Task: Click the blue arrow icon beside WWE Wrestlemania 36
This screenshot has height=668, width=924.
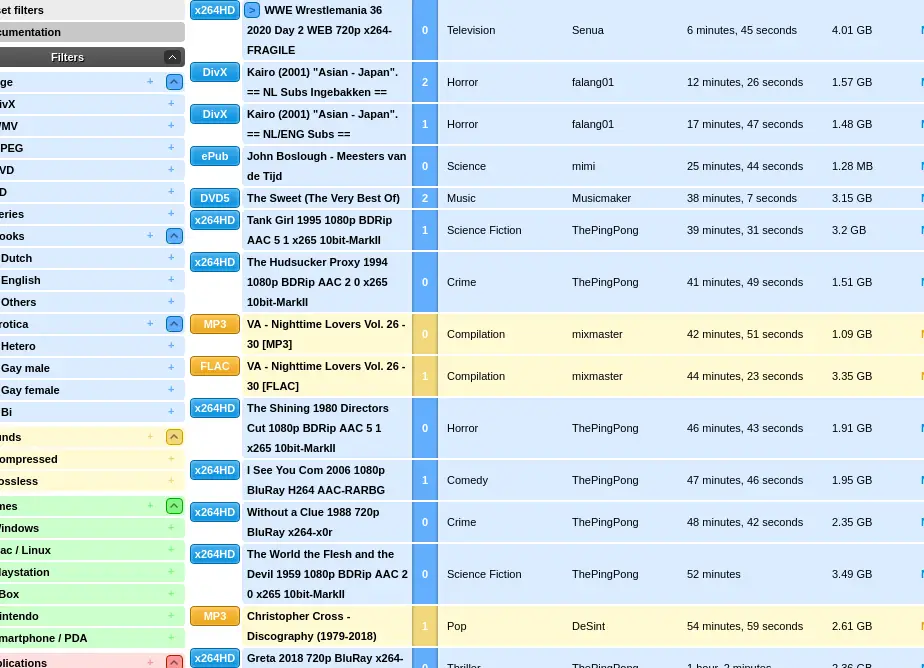Action: click(x=251, y=10)
